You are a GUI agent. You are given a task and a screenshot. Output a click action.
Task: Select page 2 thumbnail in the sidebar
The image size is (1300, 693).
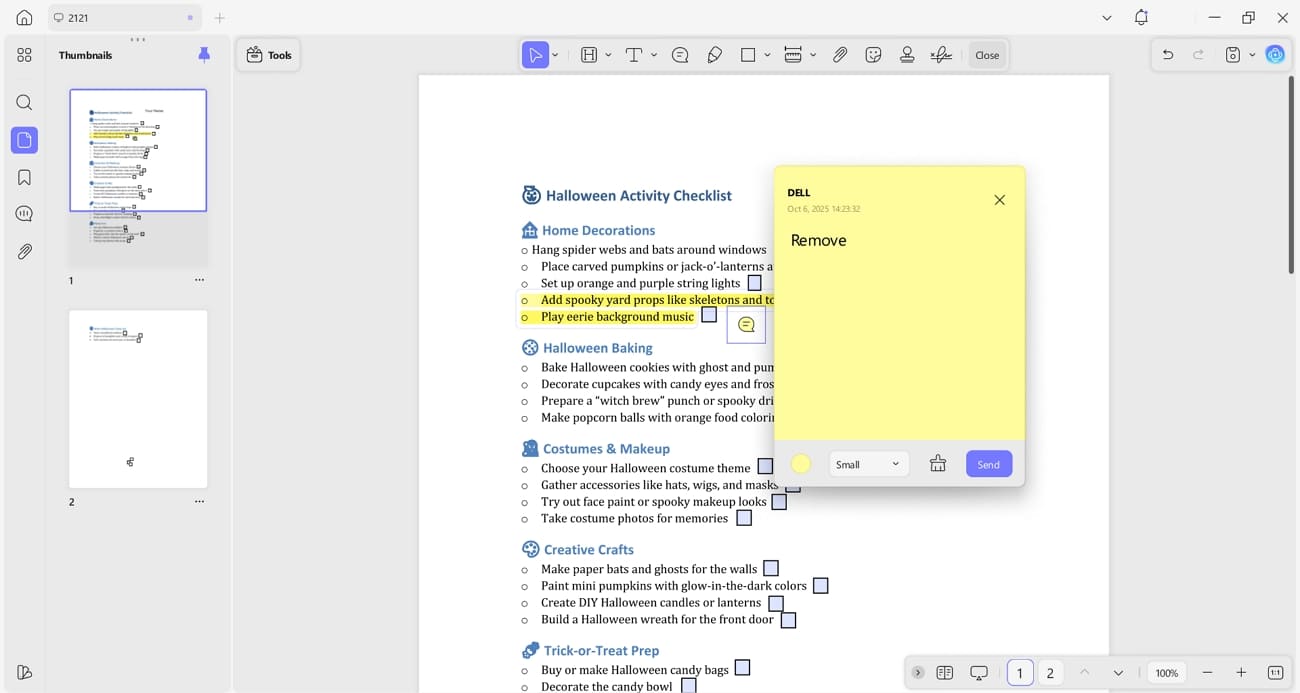(137, 398)
